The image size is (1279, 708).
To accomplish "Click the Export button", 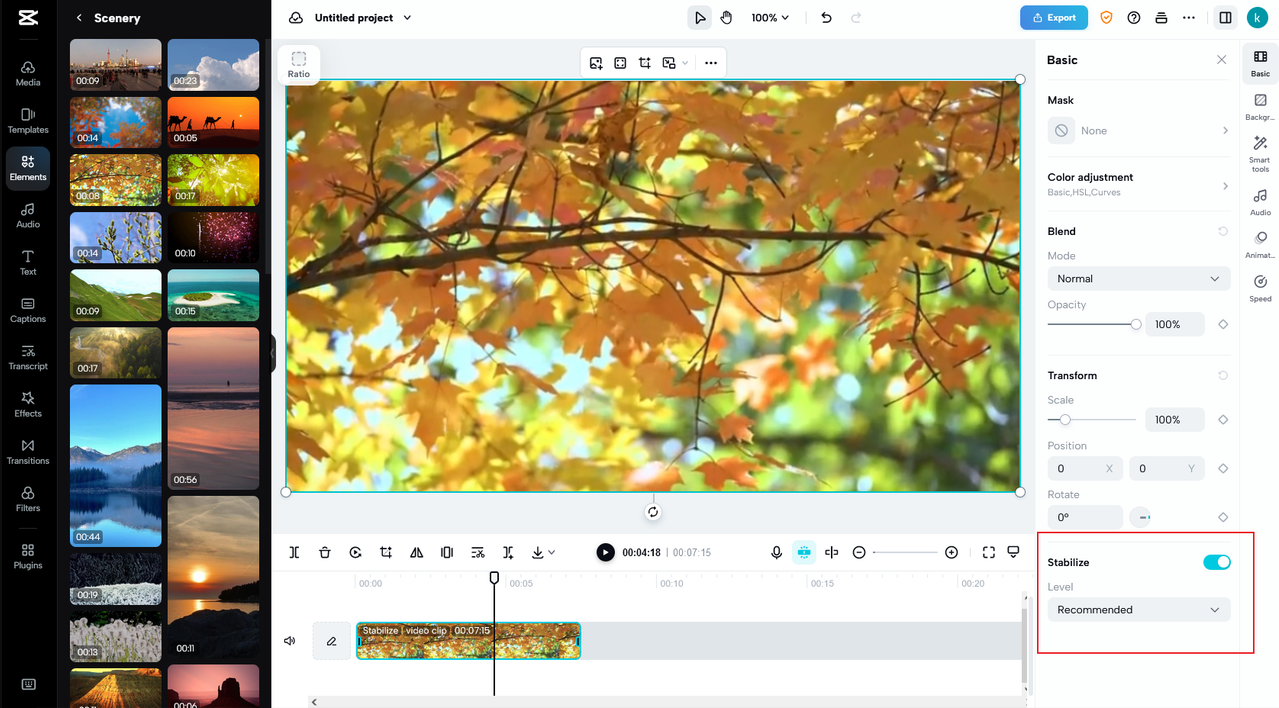I will [x=1054, y=18].
